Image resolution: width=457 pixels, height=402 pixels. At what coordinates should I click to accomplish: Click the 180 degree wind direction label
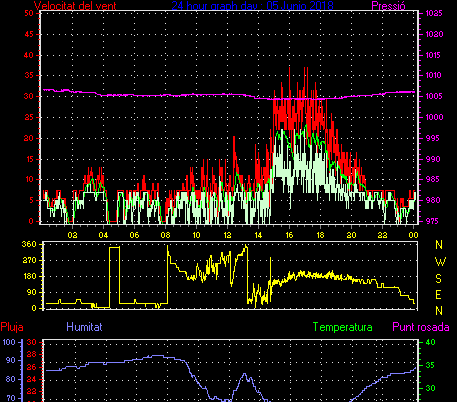[29, 276]
